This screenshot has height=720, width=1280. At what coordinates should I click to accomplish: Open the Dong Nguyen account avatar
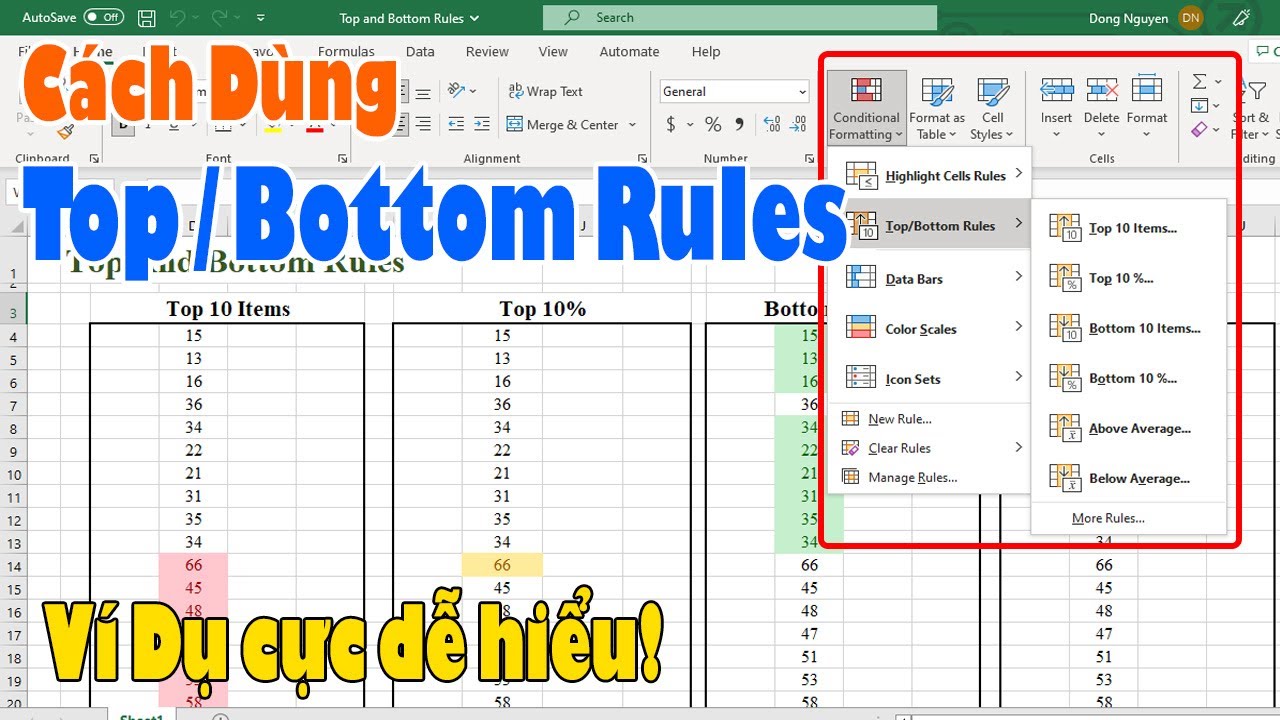coord(1190,18)
